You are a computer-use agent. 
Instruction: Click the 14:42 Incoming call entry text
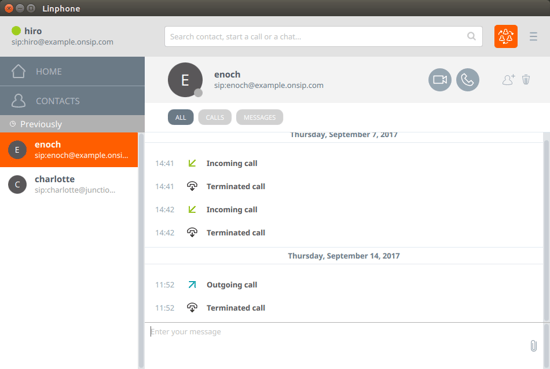tap(232, 209)
